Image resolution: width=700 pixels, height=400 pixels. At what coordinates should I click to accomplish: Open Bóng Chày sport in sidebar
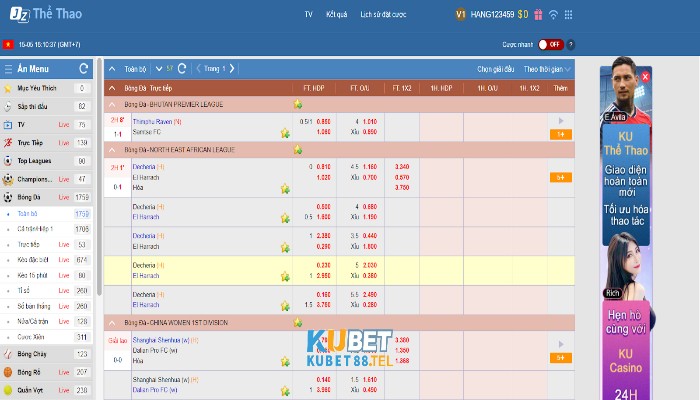tap(46, 354)
